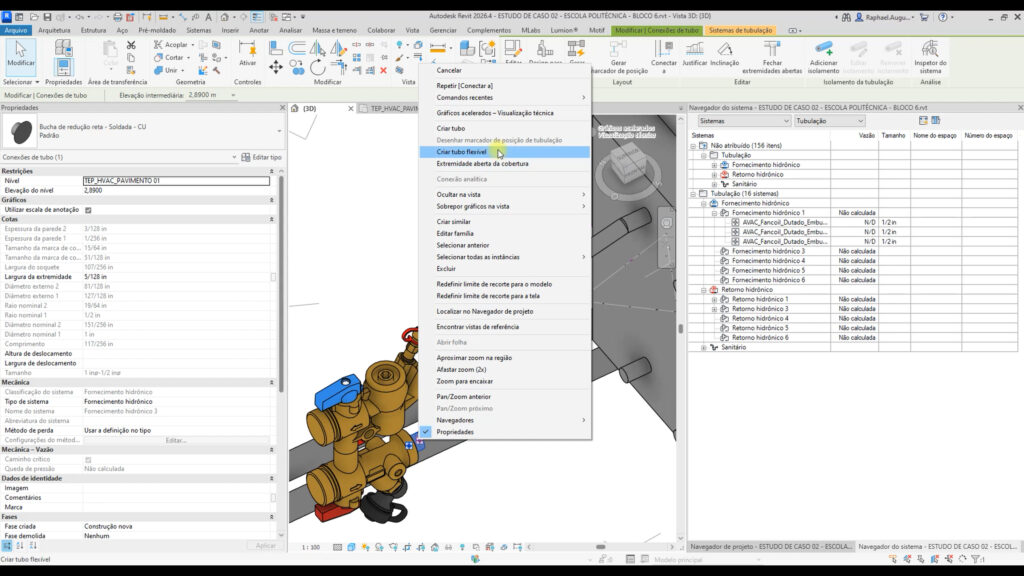Viewport: 1024px width, 576px height.
Task: Click the sun path icon in view bar
Action: pyautogui.click(x=365, y=547)
